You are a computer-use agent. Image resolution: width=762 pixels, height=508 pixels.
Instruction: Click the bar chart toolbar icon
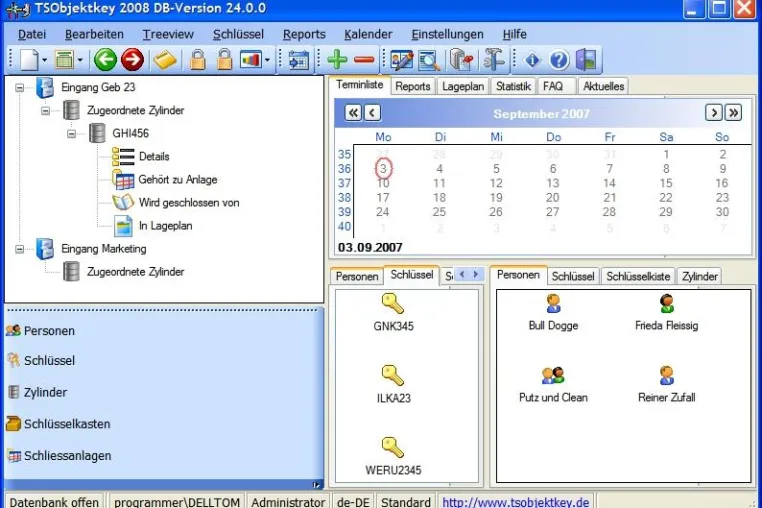click(251, 60)
